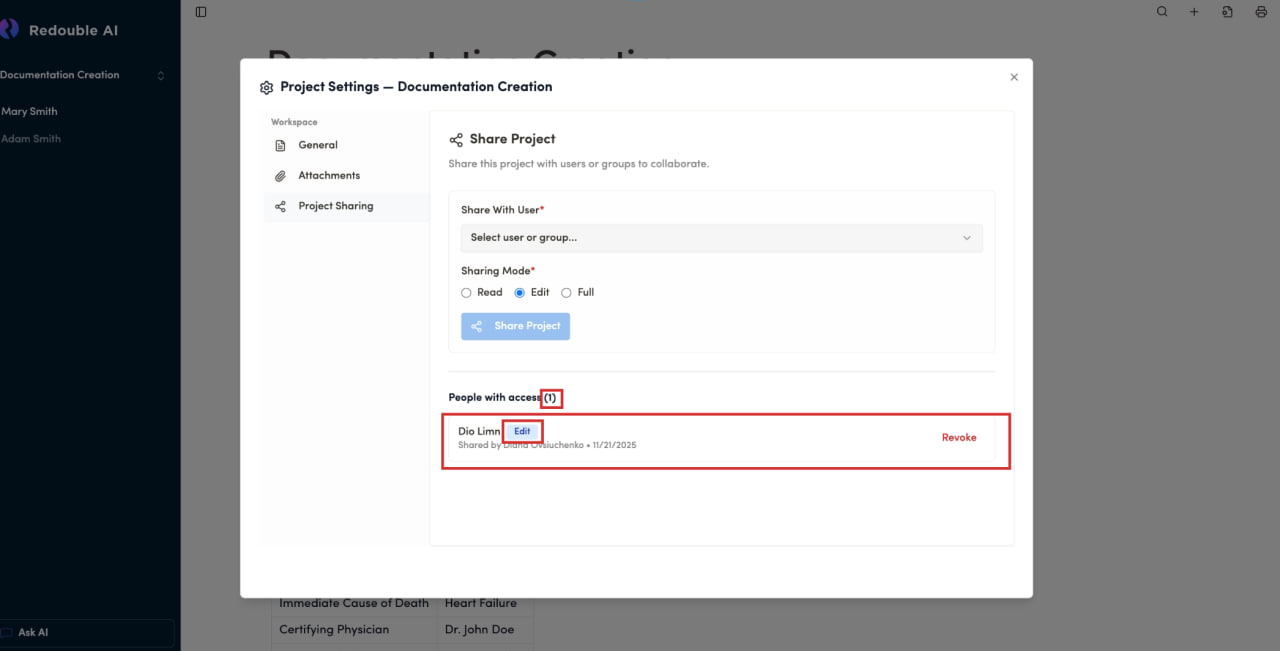Click the file icon next to the printer

coord(1227,12)
